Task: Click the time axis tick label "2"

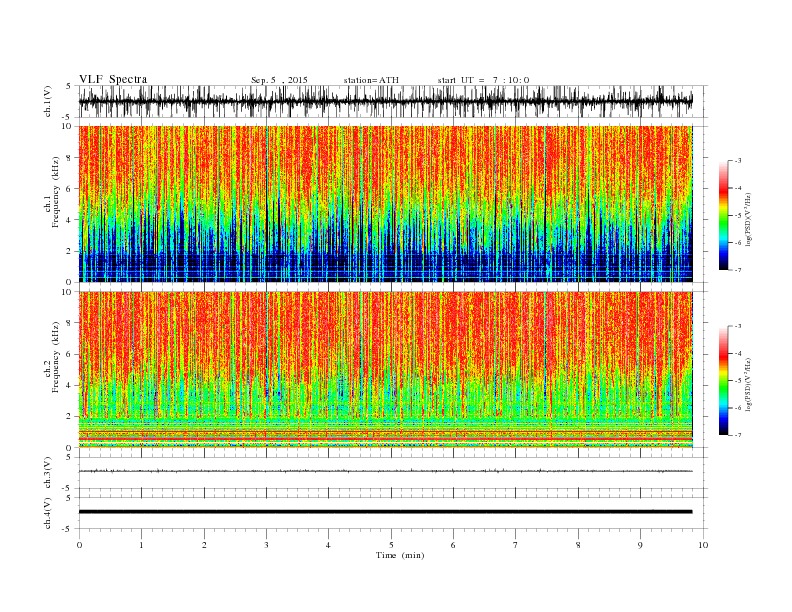Action: 204,545
